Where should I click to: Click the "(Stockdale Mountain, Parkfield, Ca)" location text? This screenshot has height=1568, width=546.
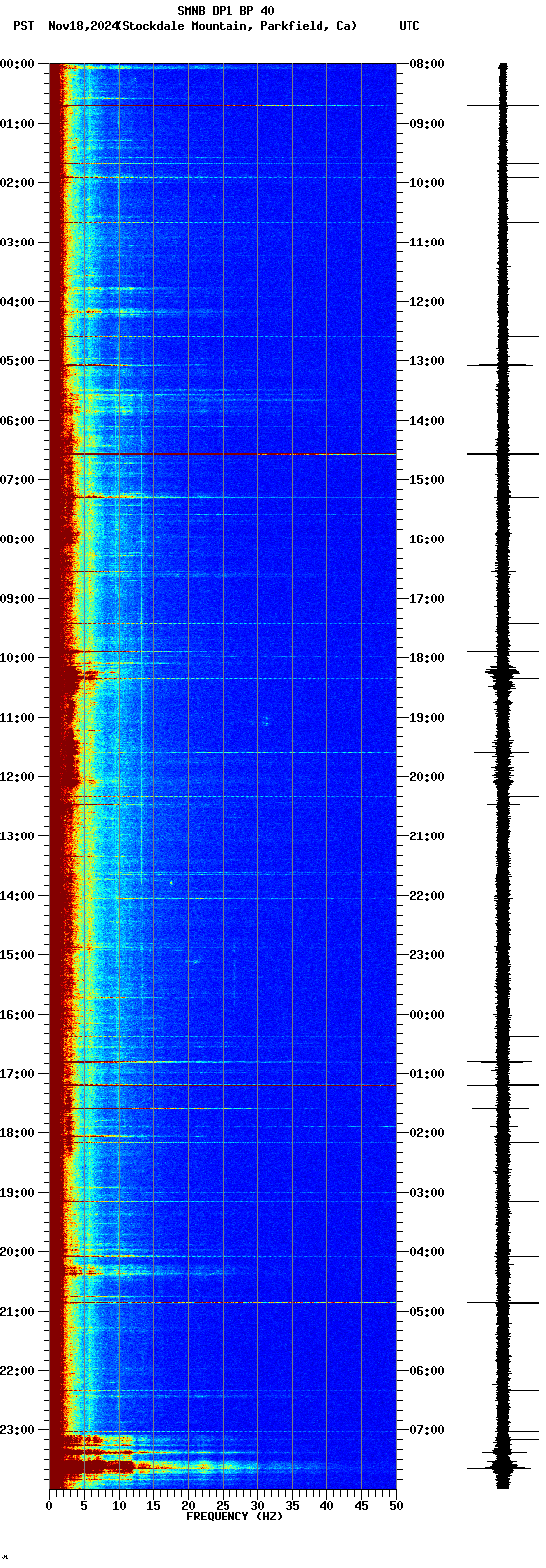click(x=236, y=26)
